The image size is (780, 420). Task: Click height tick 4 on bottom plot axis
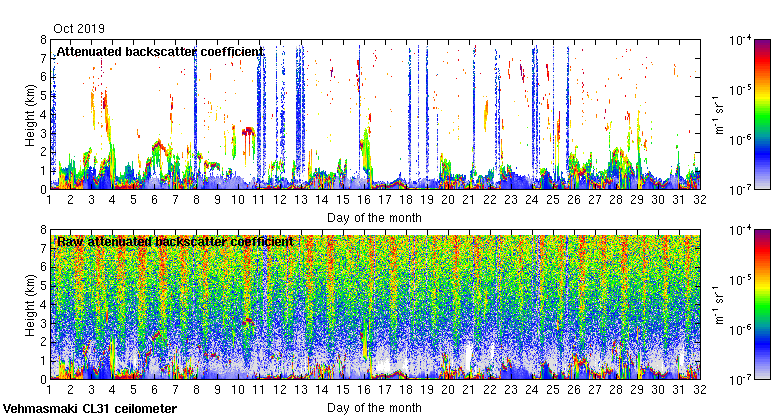43,305
